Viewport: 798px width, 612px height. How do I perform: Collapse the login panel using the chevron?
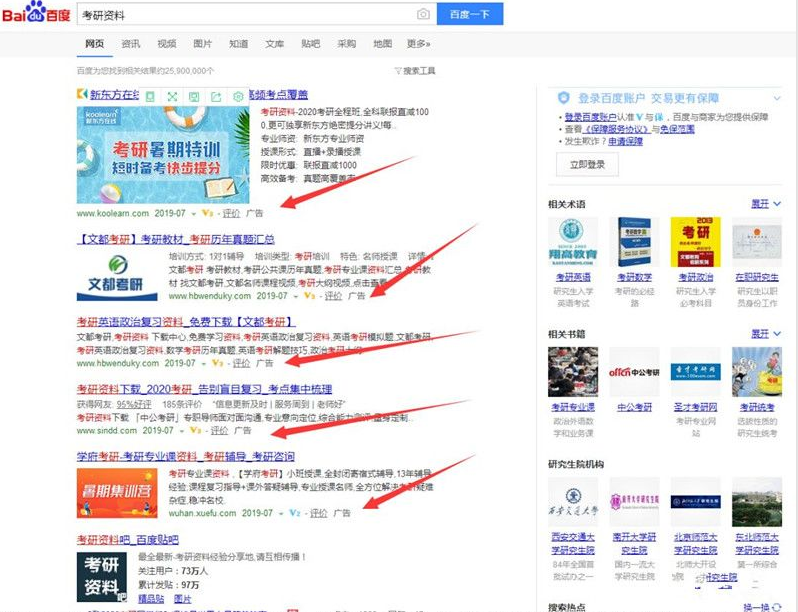click(x=779, y=98)
